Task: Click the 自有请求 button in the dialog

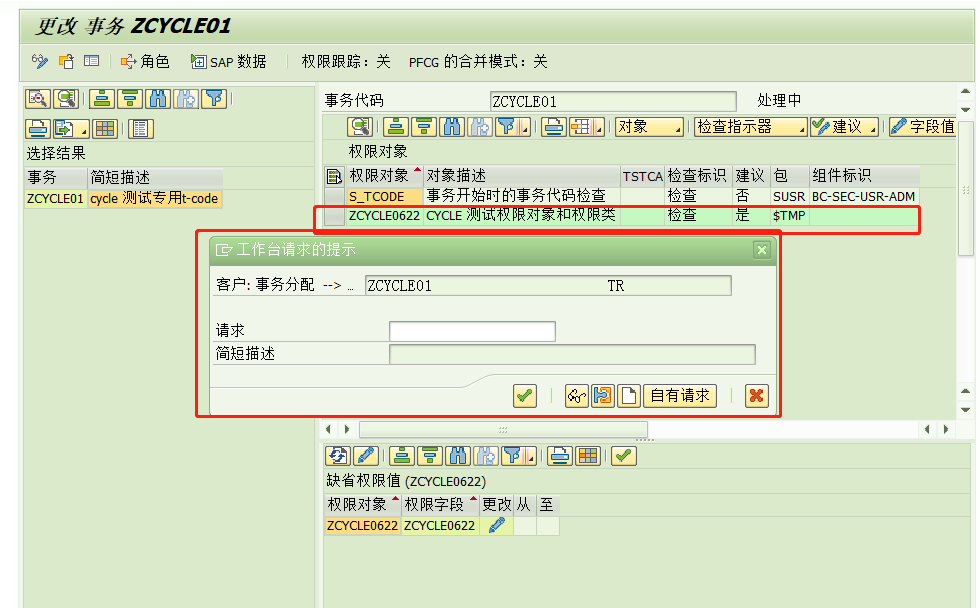Action: 681,396
